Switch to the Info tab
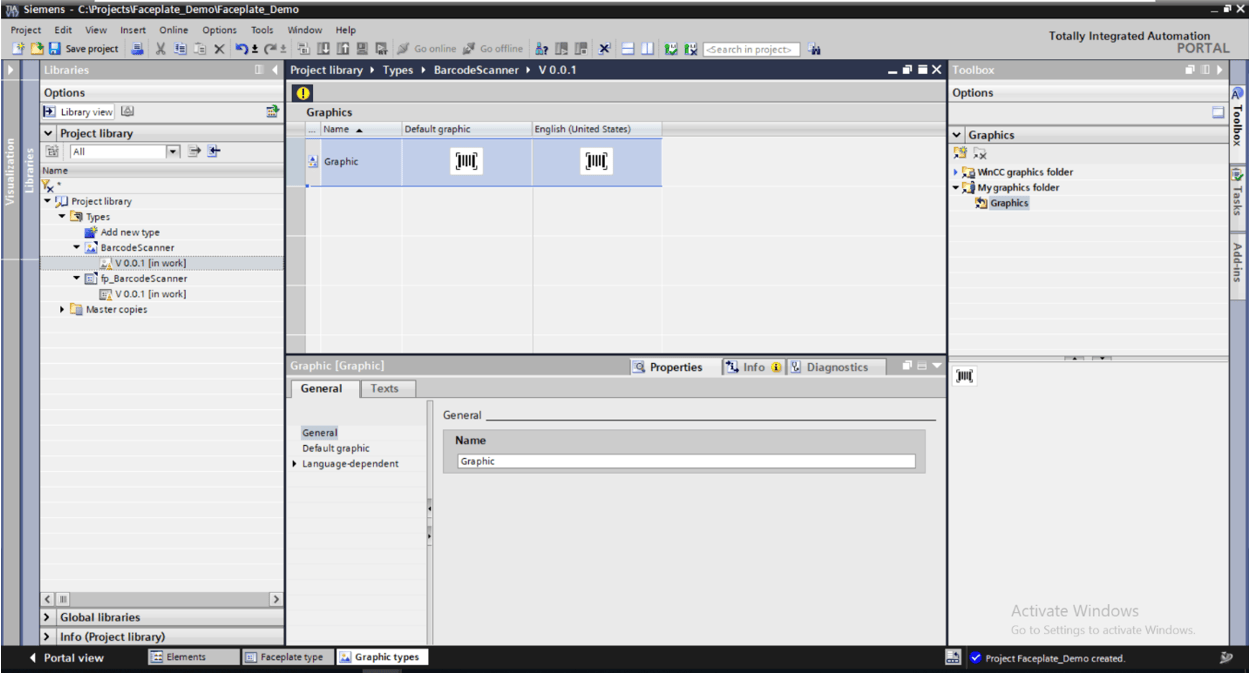Image resolution: width=1252 pixels, height=675 pixels. point(753,367)
